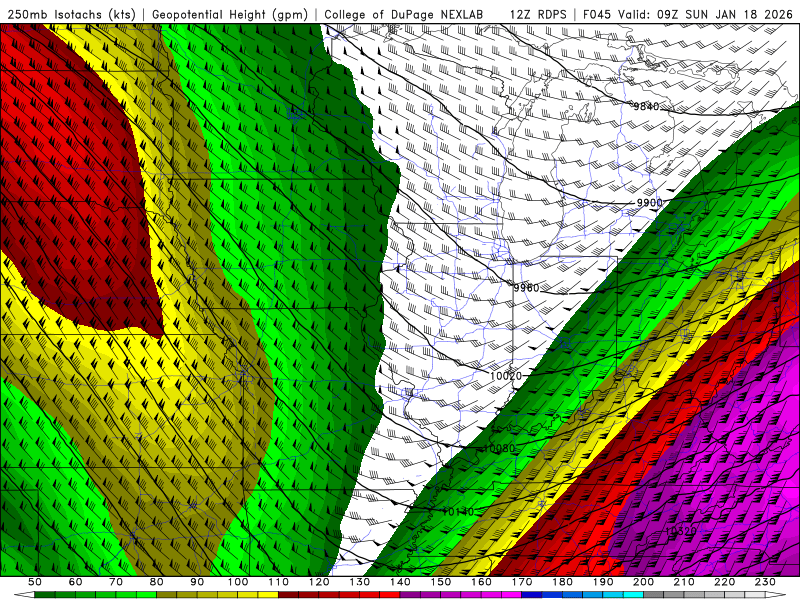Click the 160 knot value on color scale

pyautogui.click(x=481, y=582)
